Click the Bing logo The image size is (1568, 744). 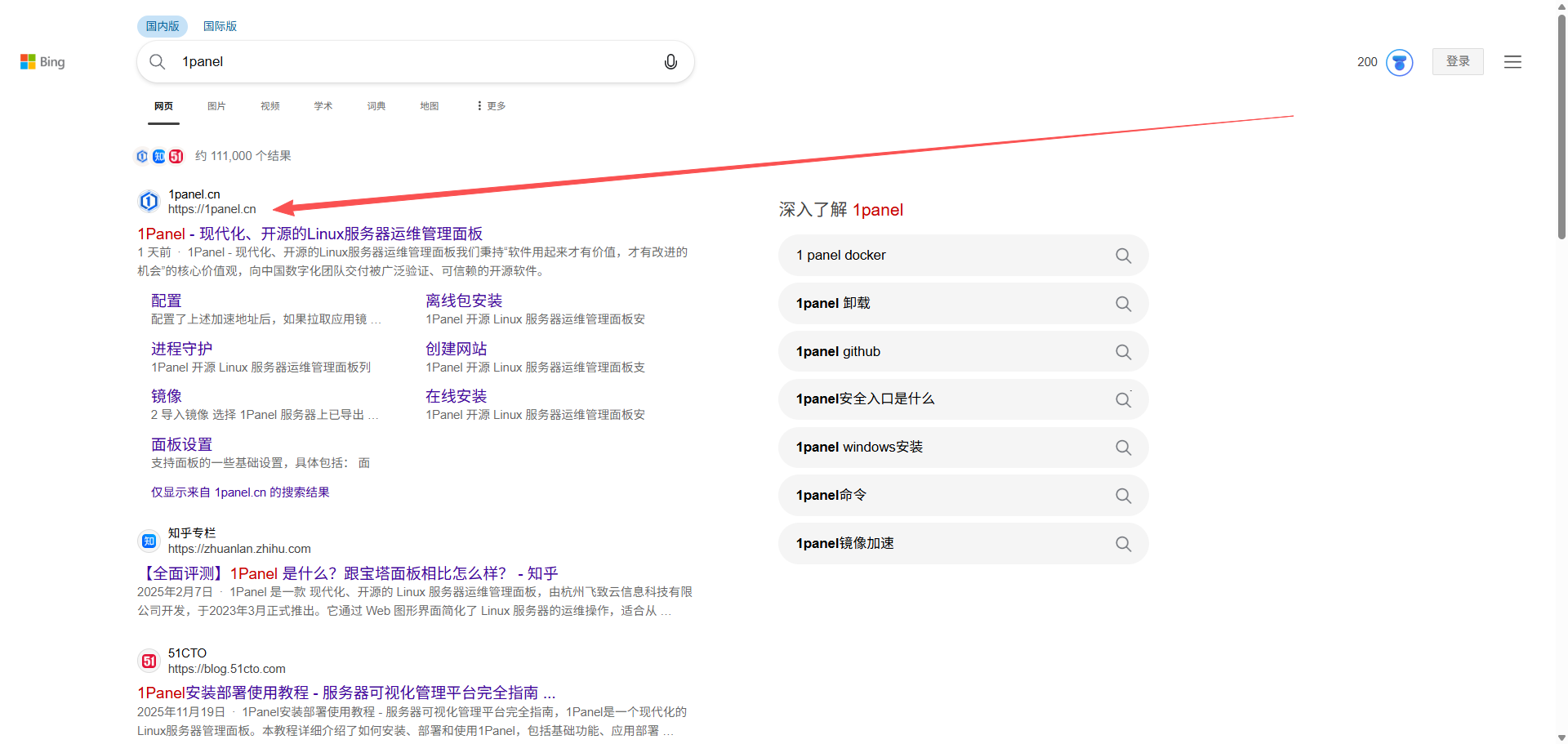click(x=42, y=62)
